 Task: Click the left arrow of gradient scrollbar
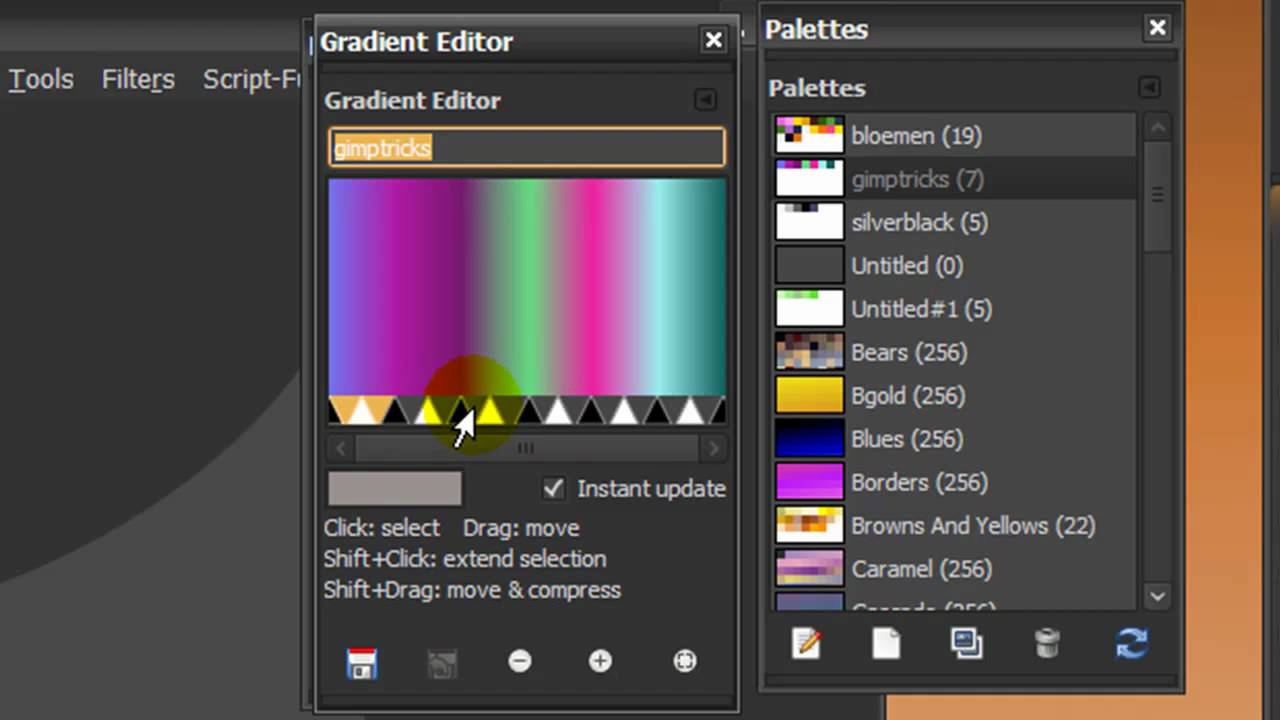point(341,449)
